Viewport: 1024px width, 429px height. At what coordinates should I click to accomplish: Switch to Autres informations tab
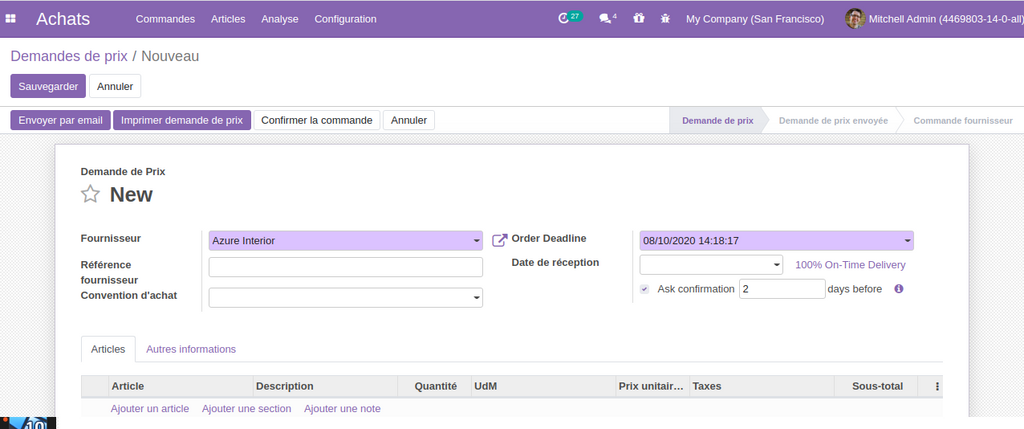[191, 349]
